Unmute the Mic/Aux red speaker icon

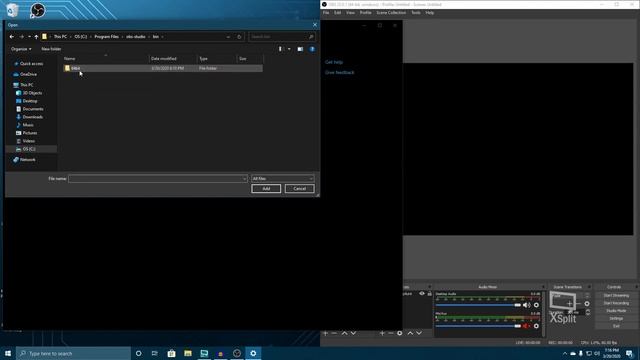tap(526, 326)
